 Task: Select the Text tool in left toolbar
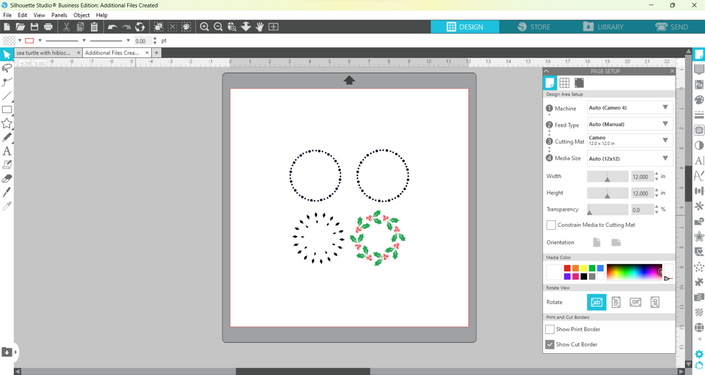(x=7, y=151)
